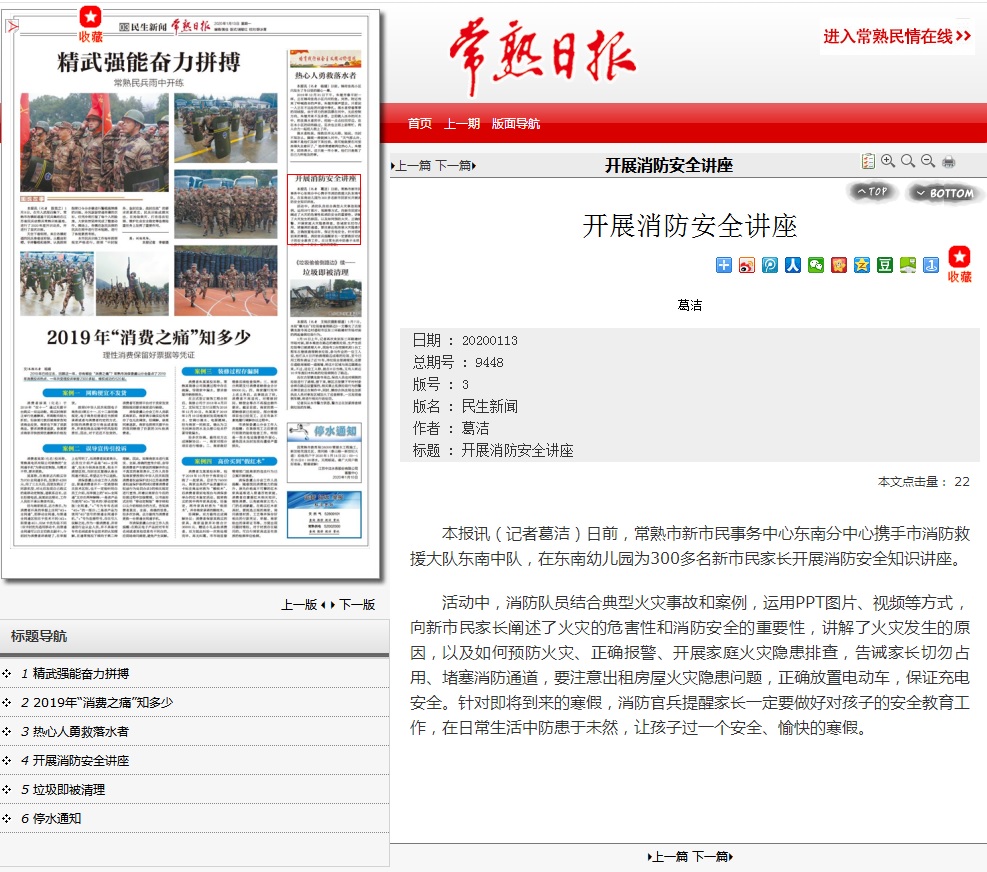Share the article to Sina Weibo
The image size is (987, 872).
(747, 265)
